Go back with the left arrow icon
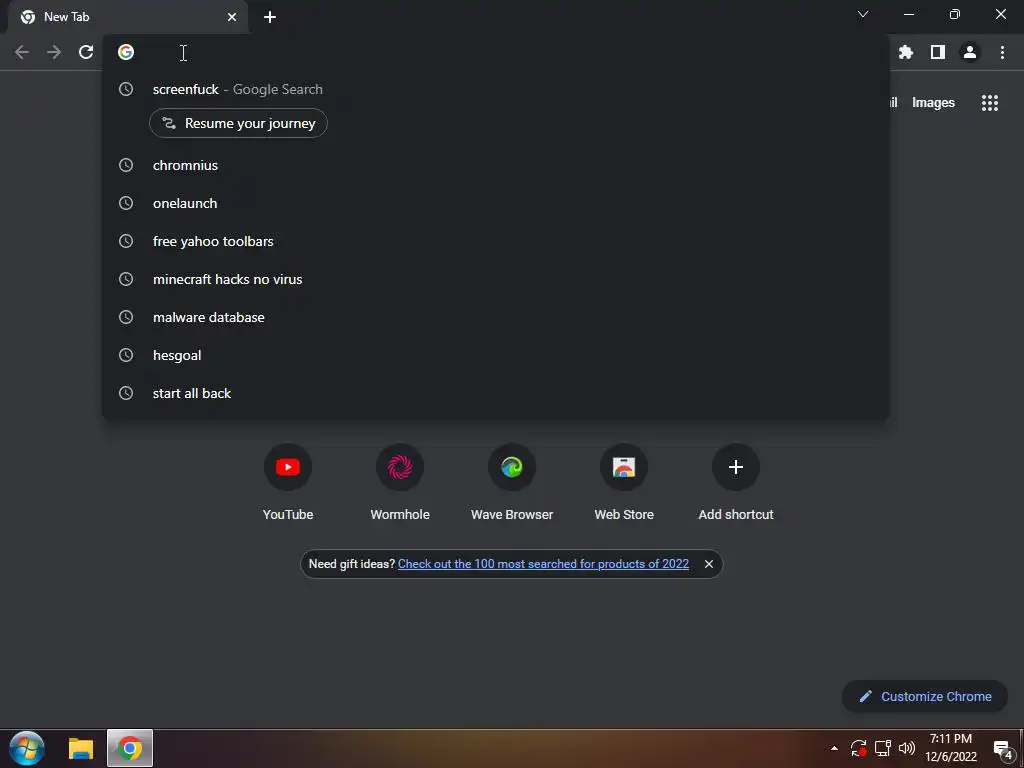 (x=22, y=52)
